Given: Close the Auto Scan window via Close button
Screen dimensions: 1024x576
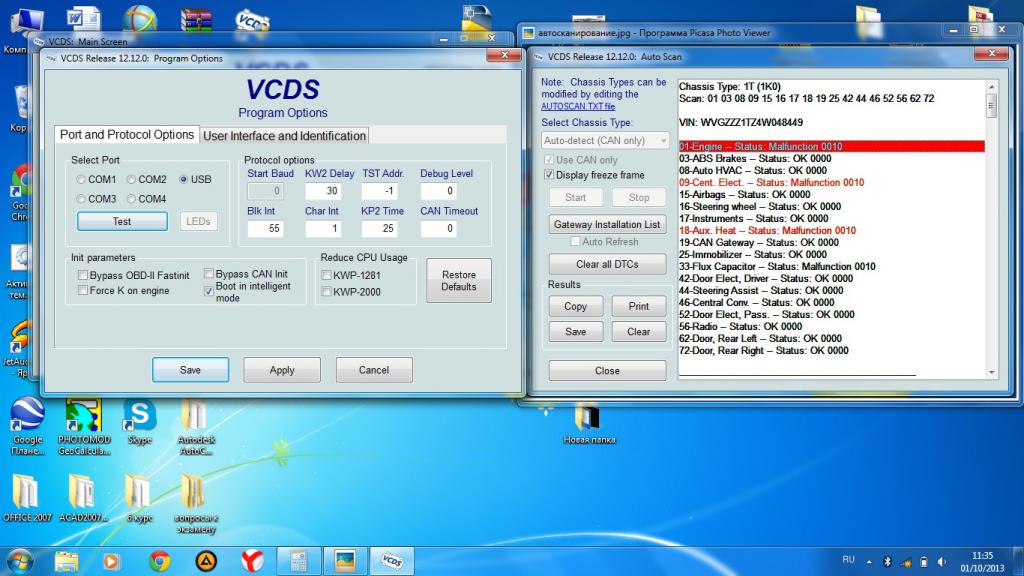Looking at the screenshot, I should 607,370.
